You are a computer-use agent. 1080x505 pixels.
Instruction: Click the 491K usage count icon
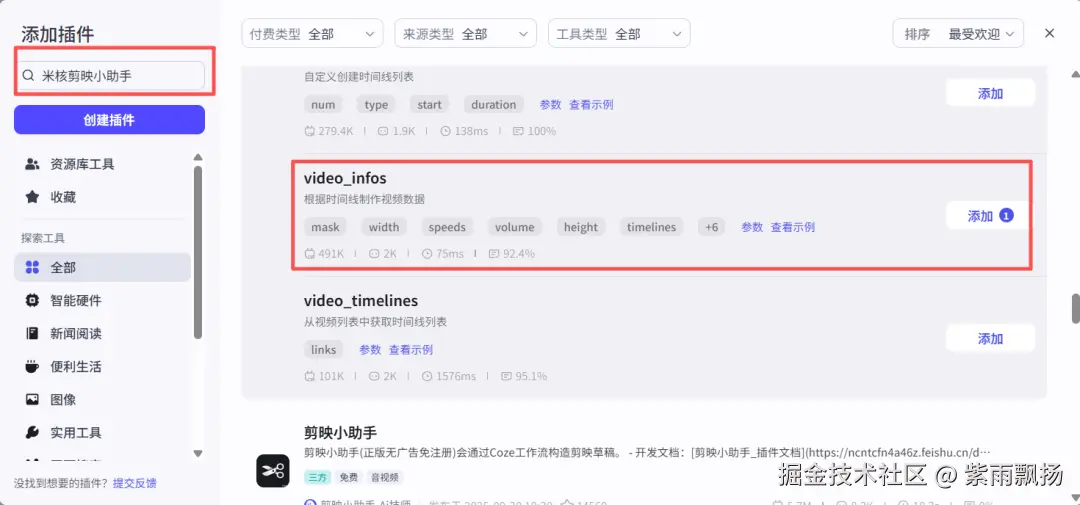[x=309, y=254]
